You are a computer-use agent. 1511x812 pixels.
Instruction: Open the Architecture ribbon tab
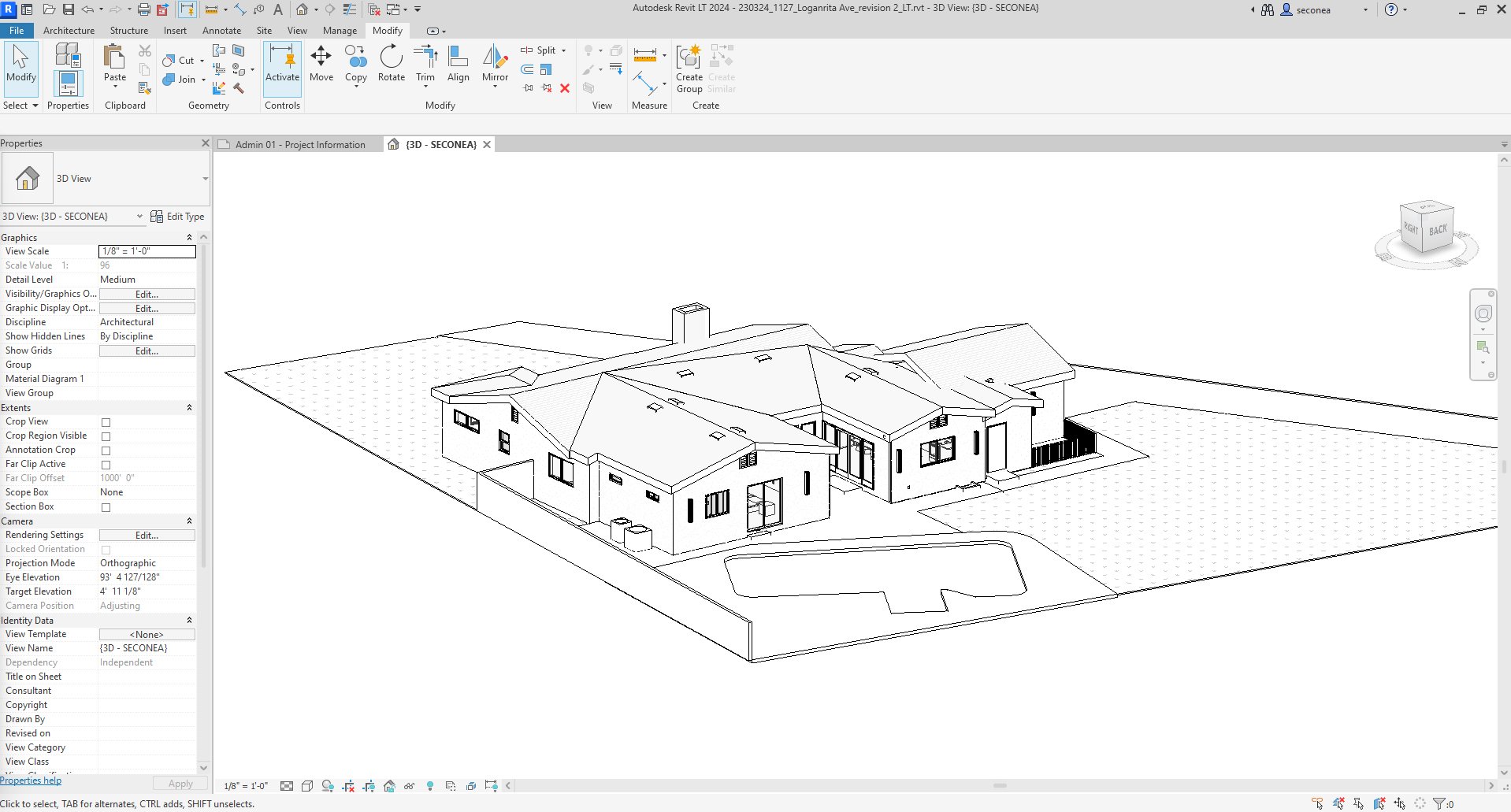click(x=69, y=31)
